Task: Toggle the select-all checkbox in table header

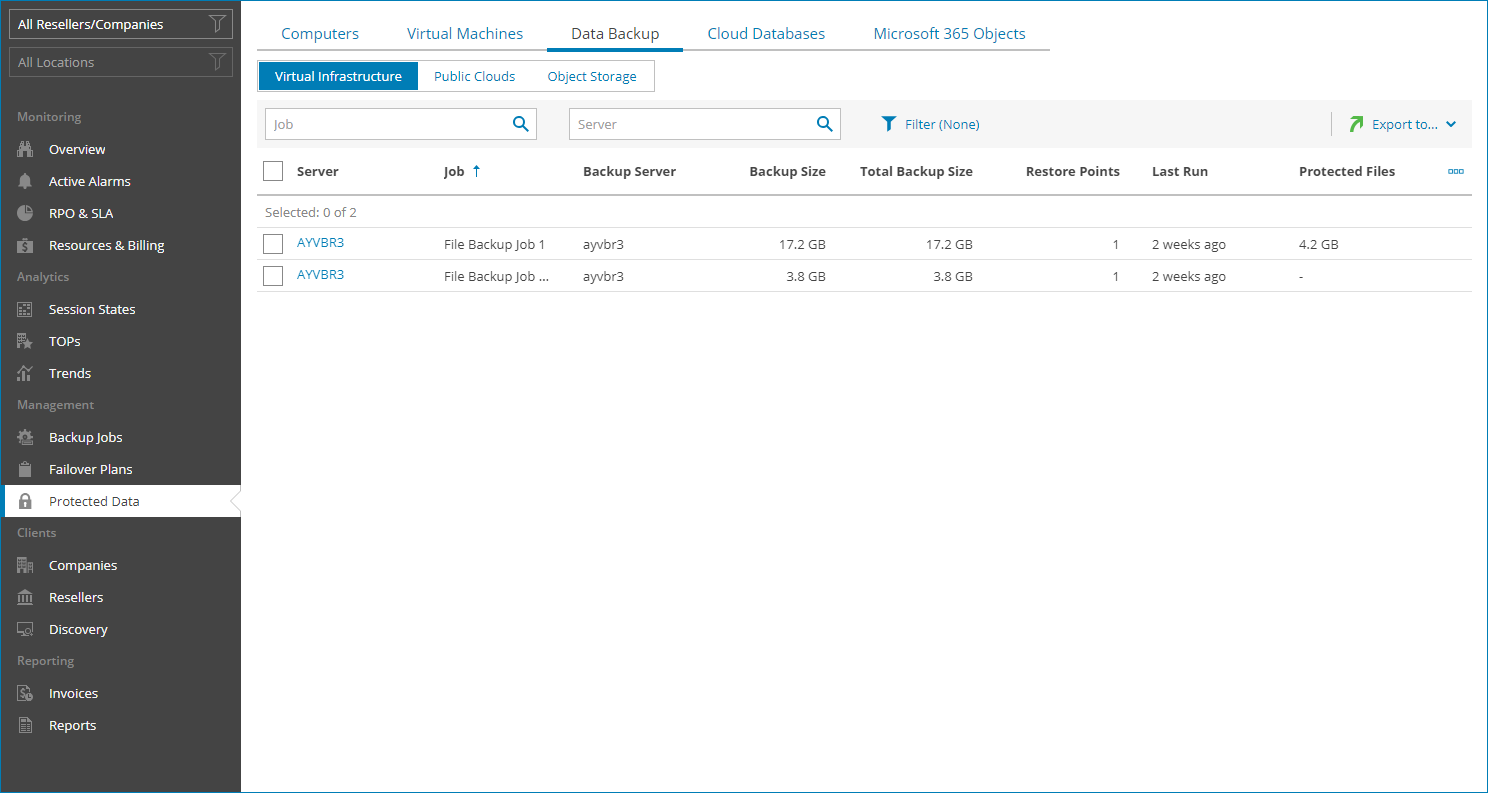Action: point(273,172)
